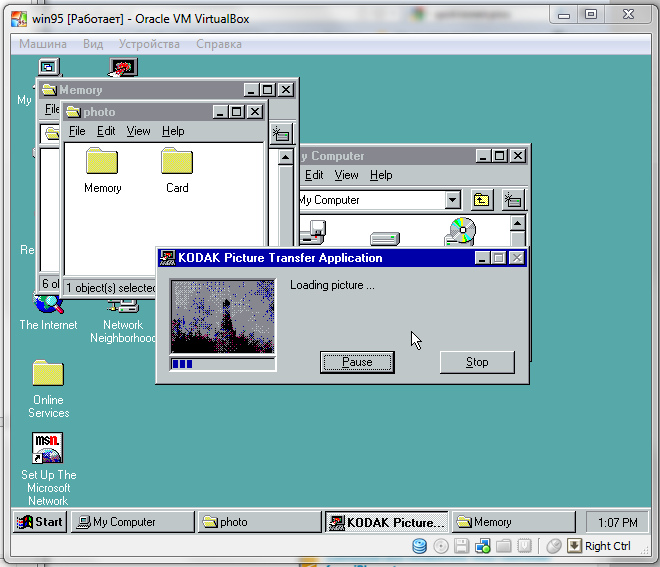Image resolution: width=660 pixels, height=567 pixels.
Task: Maximize the photo window
Action: coord(237,112)
